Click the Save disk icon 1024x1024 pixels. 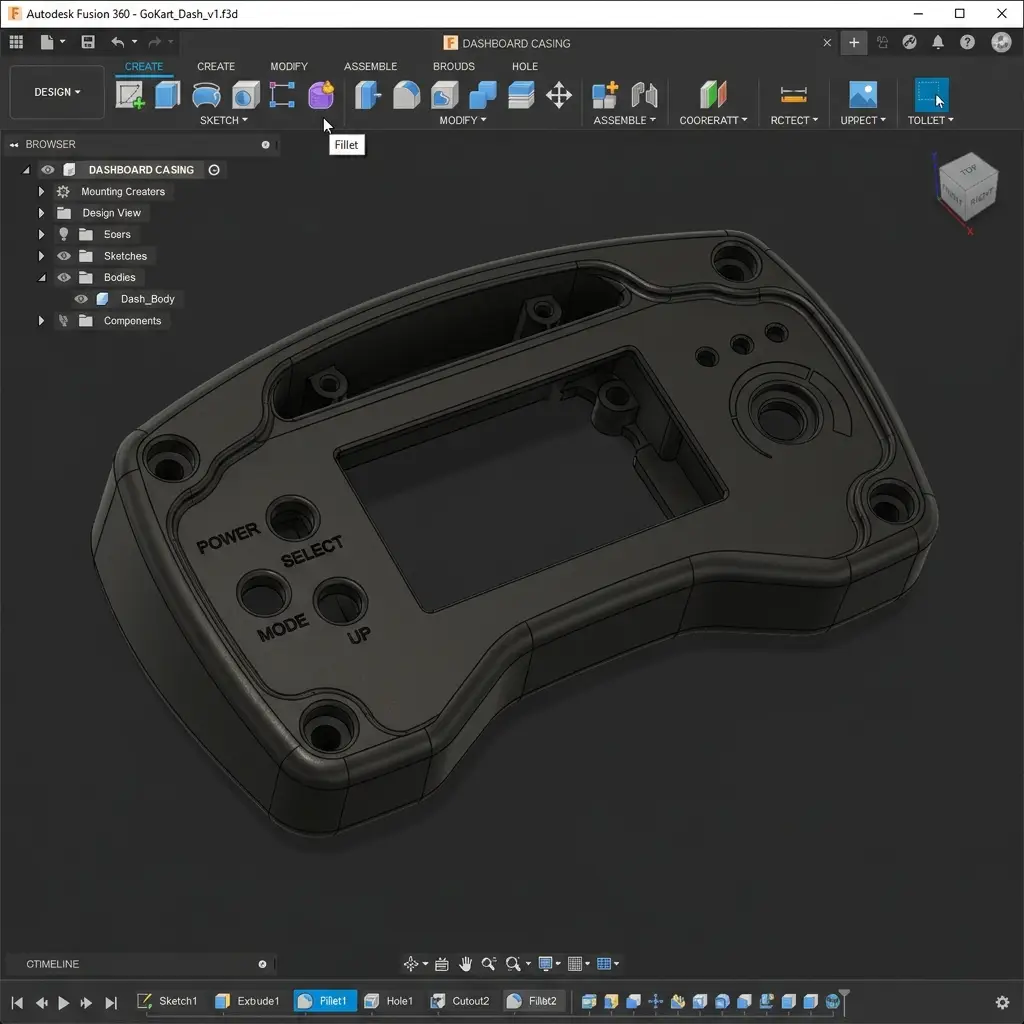tap(88, 42)
